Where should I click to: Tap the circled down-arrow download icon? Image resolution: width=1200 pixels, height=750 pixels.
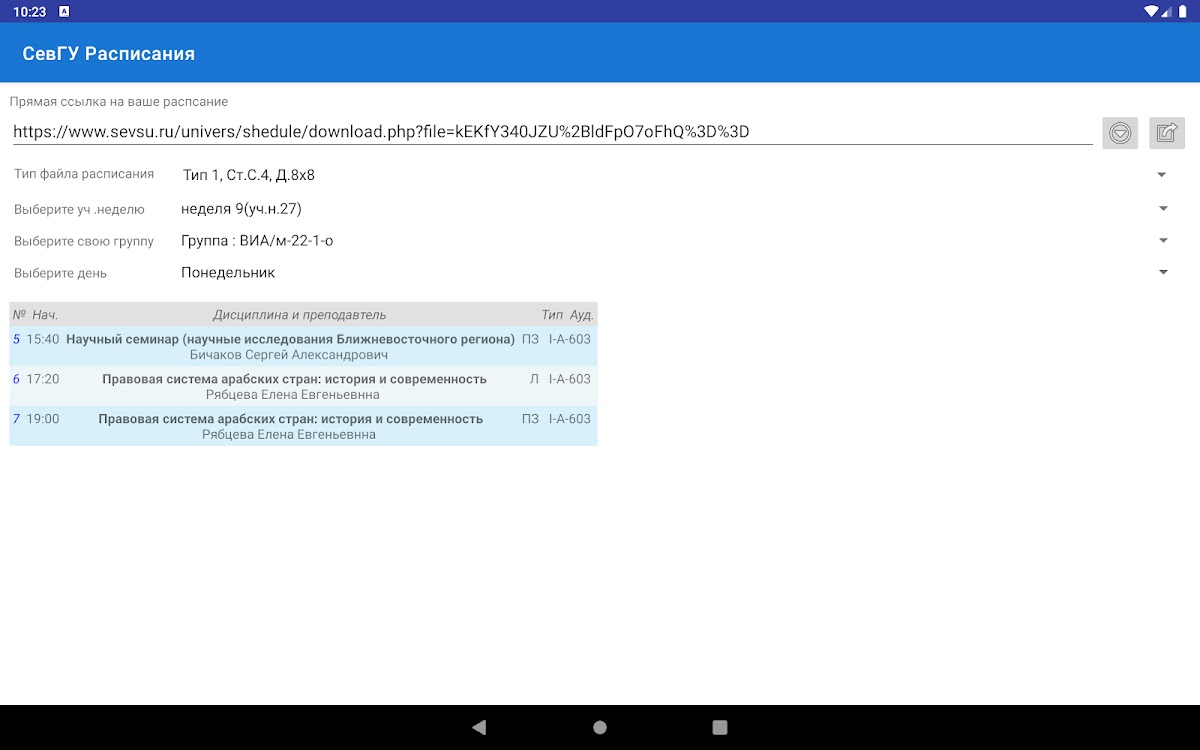[1120, 133]
